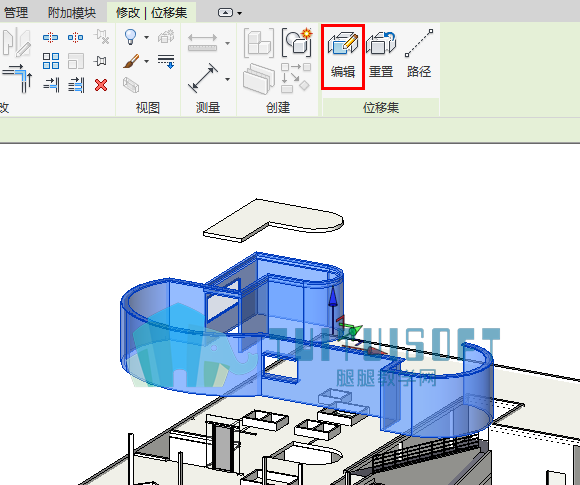Click the 创建 panel title
The width and height of the screenshot is (580, 485).
[278, 108]
